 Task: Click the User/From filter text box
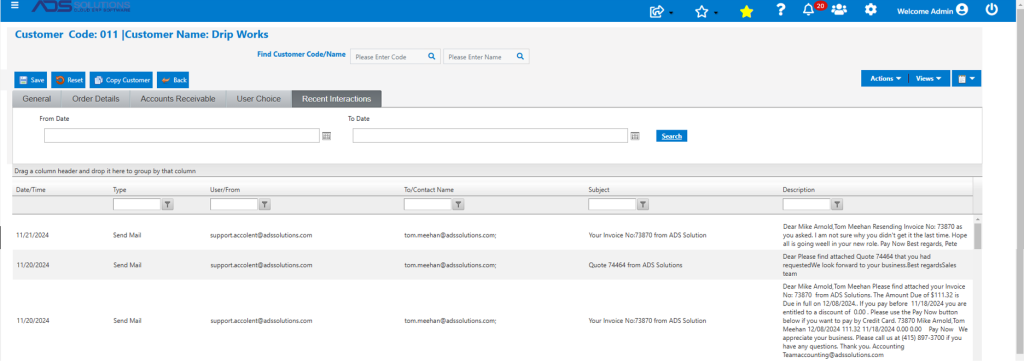pos(234,204)
